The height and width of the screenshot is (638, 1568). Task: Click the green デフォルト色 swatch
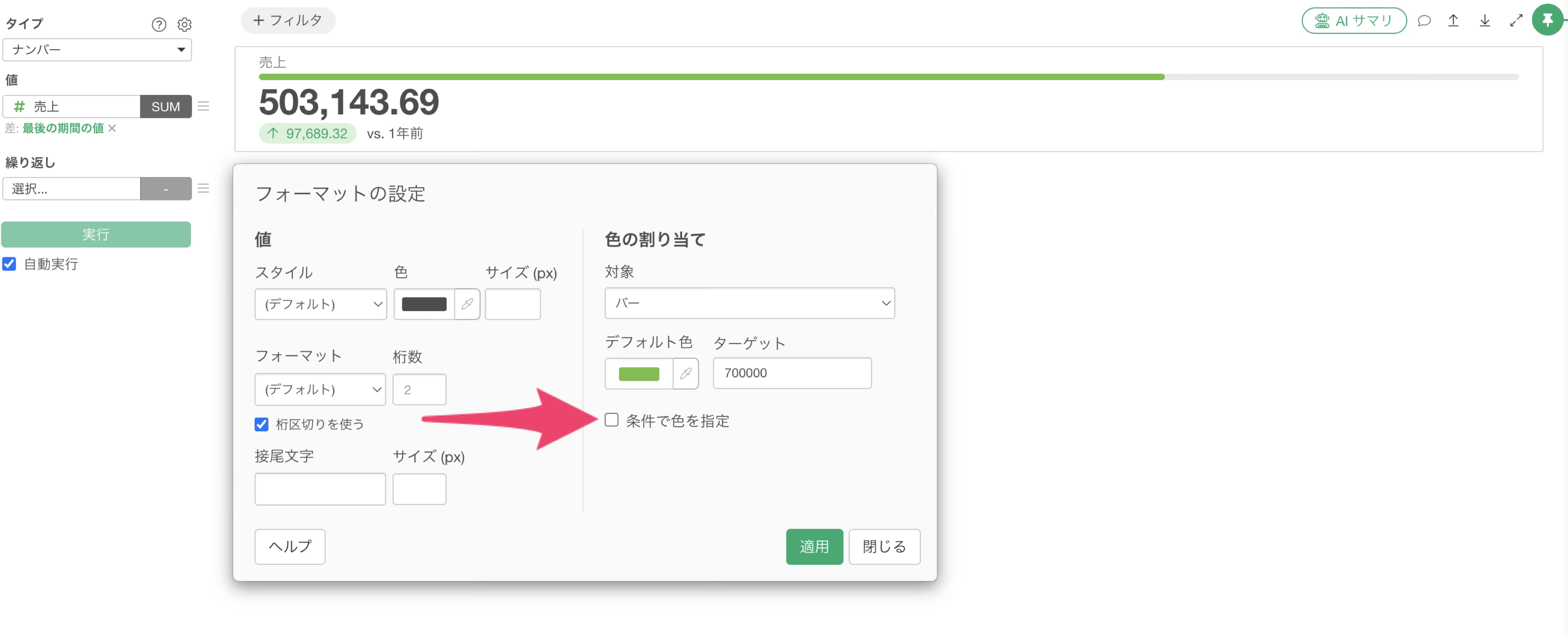click(639, 373)
